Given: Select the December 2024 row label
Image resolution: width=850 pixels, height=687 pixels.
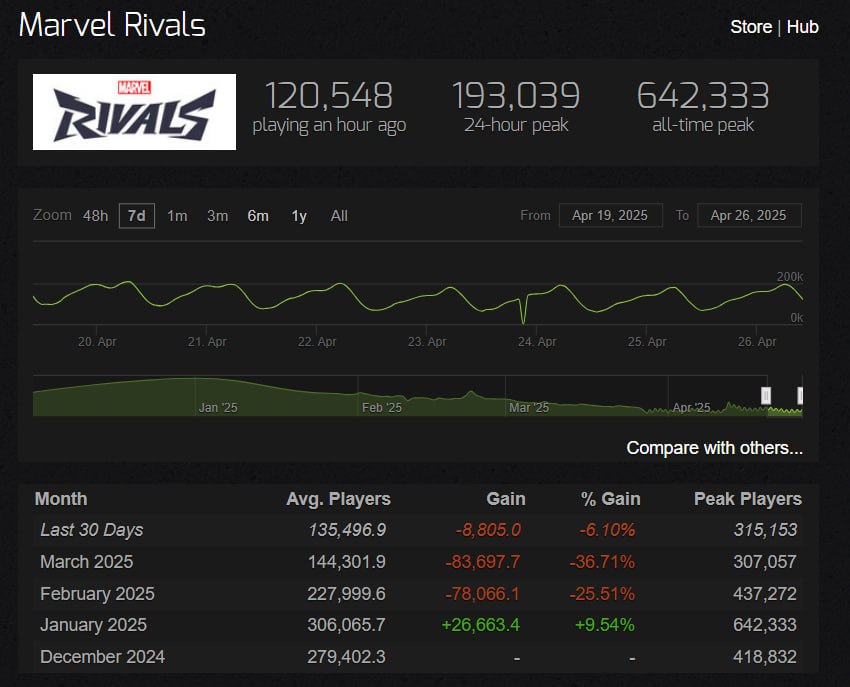Looking at the screenshot, I should 102,657.
